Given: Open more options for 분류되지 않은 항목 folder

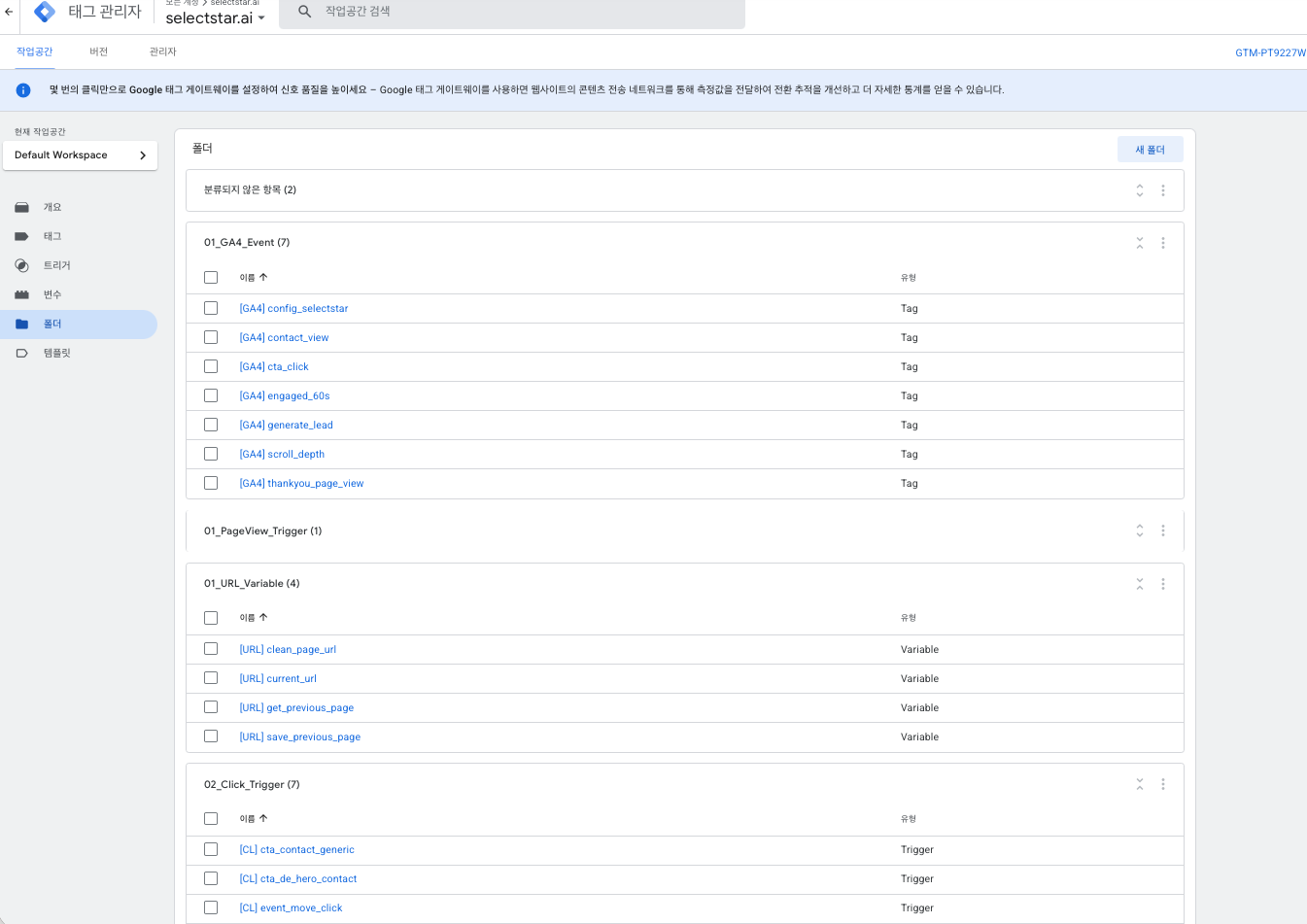Looking at the screenshot, I should click(1163, 190).
